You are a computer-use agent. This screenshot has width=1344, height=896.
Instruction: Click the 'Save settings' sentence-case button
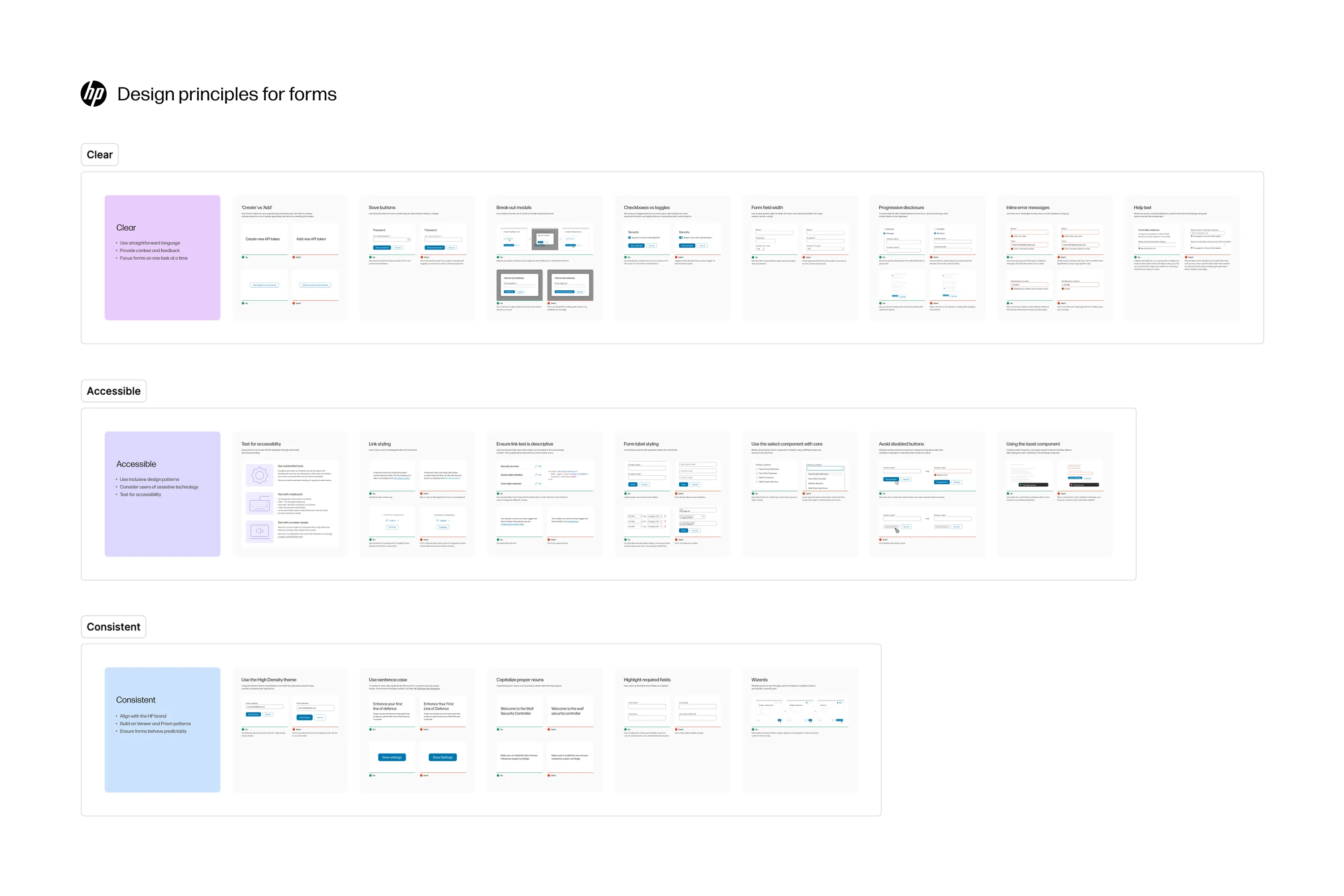[392, 757]
